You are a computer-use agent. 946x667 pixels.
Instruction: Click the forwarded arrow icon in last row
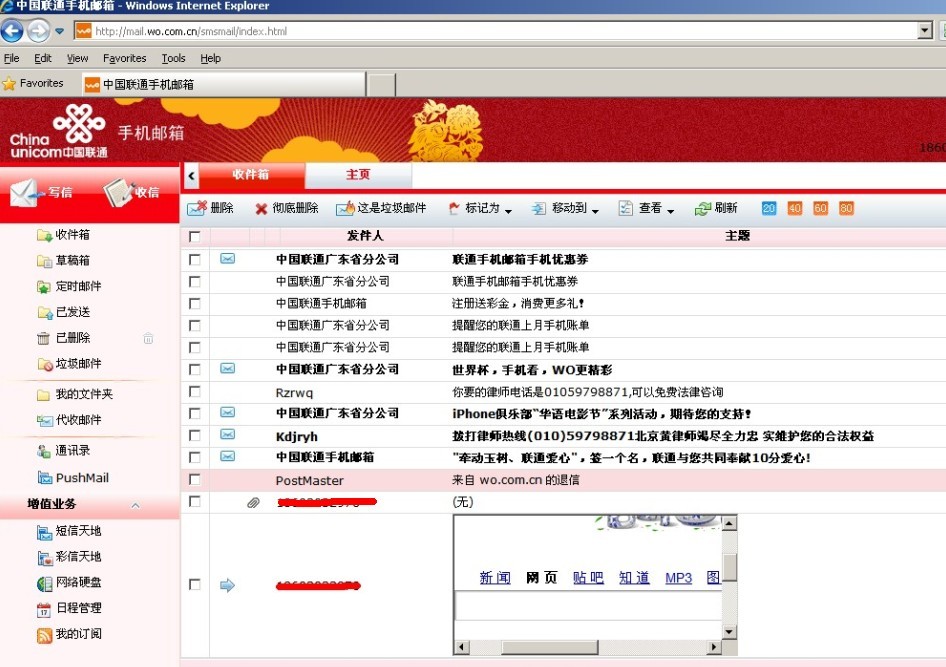point(227,585)
